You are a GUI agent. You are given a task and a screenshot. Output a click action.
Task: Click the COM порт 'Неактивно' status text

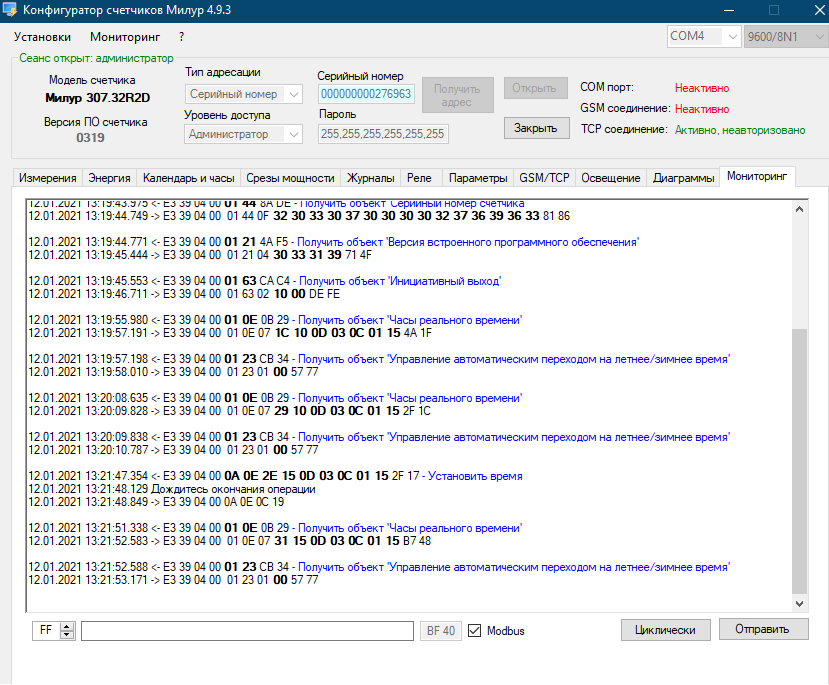(702, 88)
